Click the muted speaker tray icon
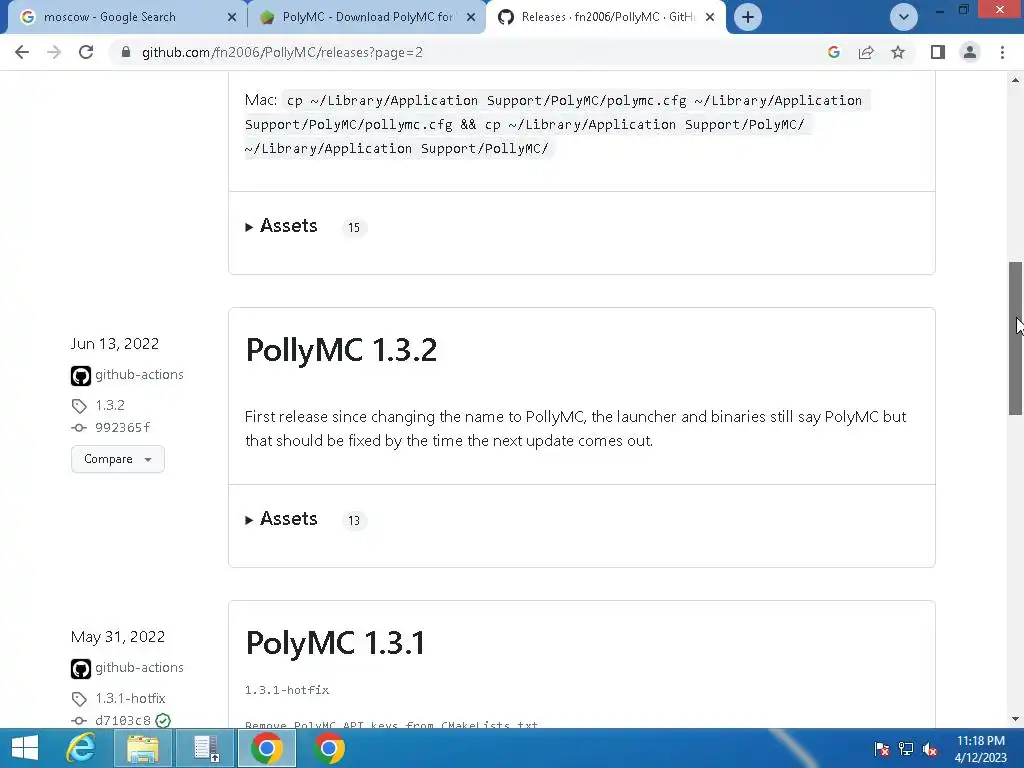Viewport: 1024px width, 768px height. (930, 749)
